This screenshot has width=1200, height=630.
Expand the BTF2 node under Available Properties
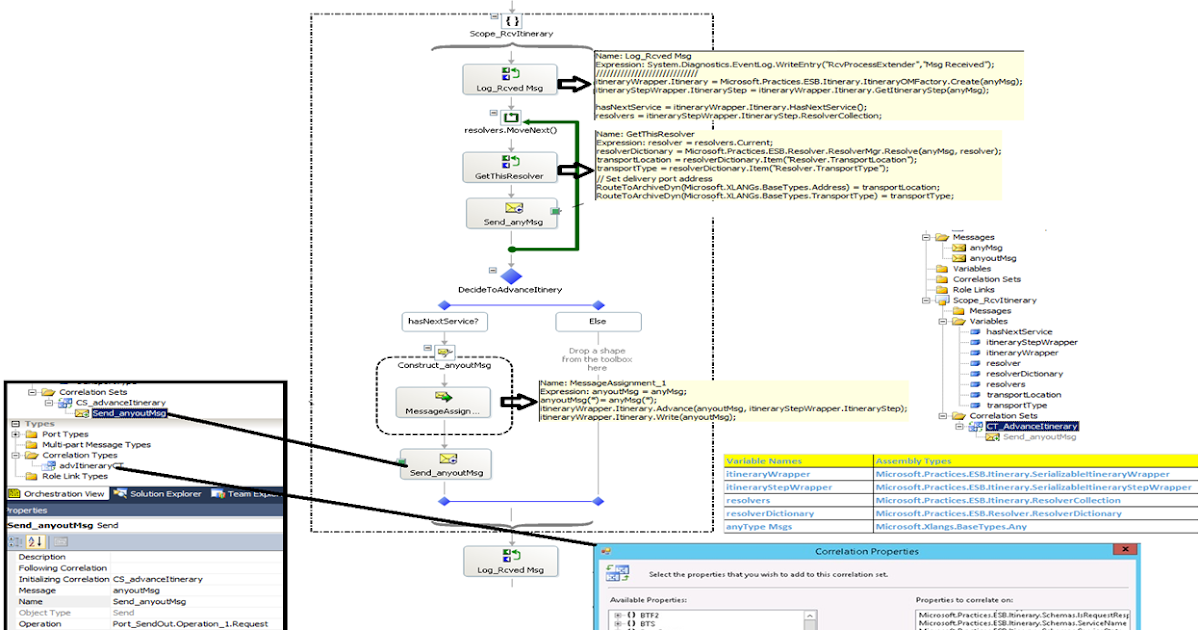coord(618,613)
